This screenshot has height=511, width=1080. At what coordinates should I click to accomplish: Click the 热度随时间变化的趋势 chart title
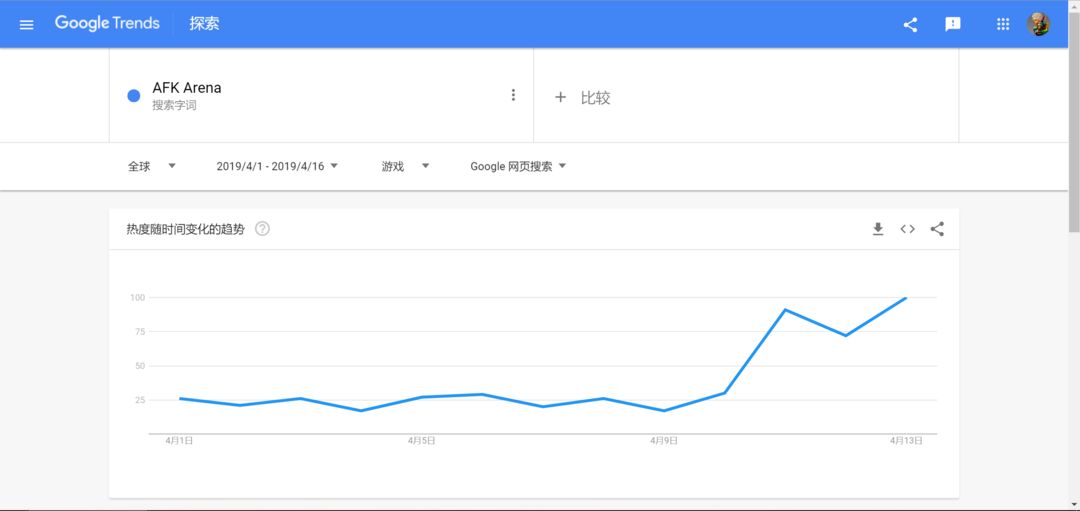click(185, 229)
